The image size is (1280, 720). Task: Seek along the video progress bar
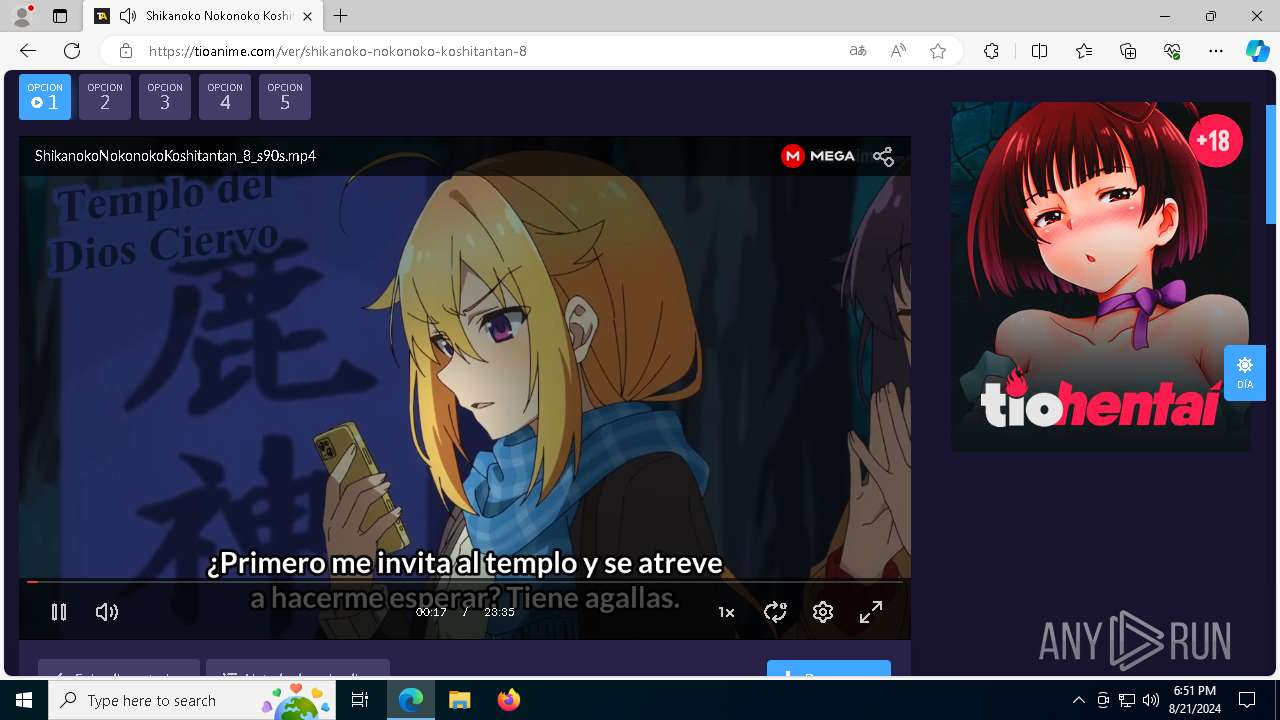click(465, 581)
